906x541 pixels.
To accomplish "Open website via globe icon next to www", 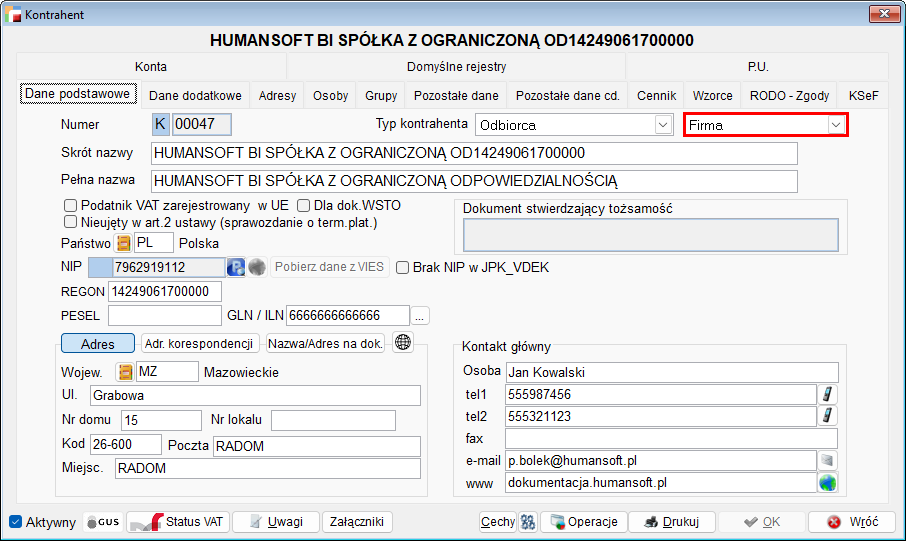I will point(827,483).
